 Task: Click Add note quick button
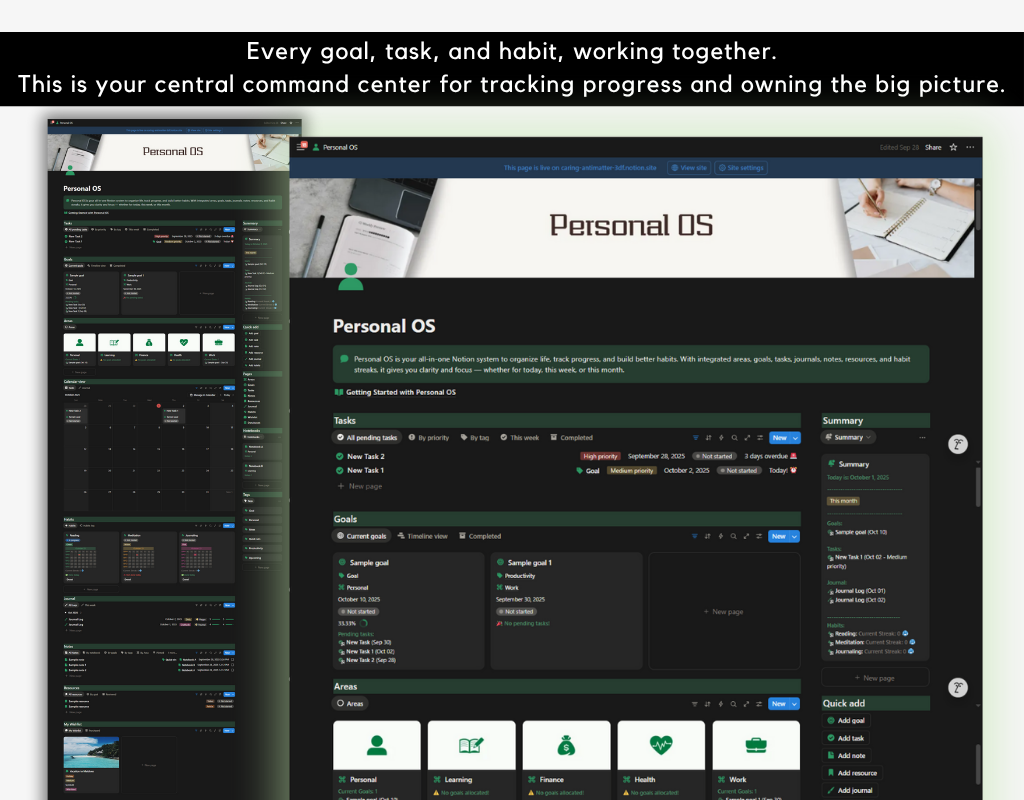click(x=846, y=756)
